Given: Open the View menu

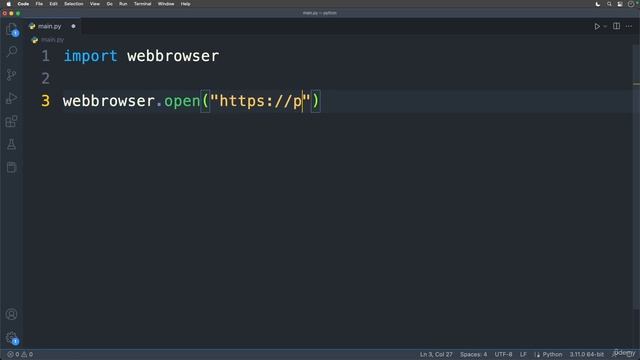Looking at the screenshot, I should (95, 4).
